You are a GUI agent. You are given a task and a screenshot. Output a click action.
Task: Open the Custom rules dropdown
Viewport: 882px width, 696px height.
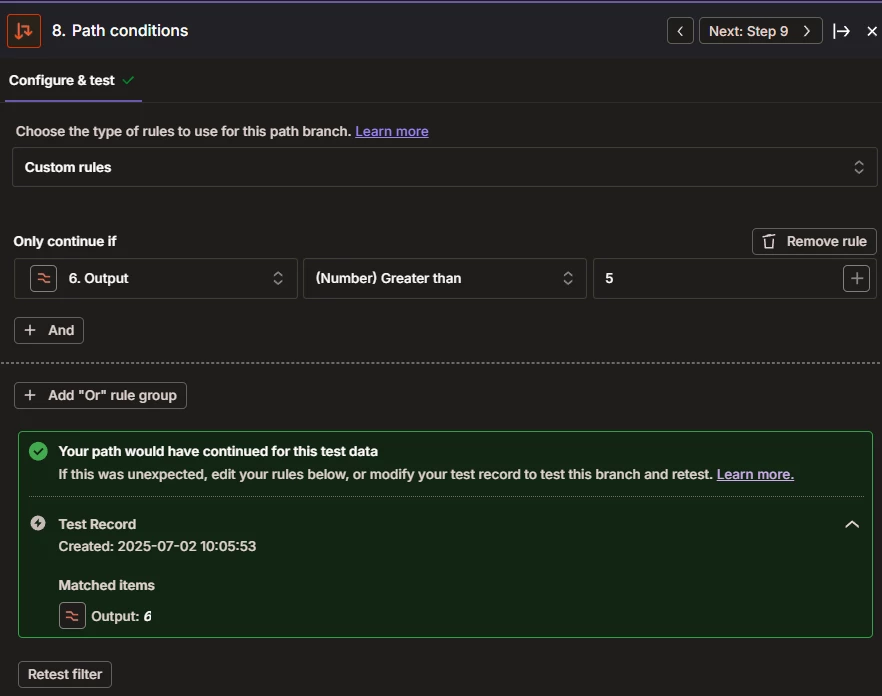click(444, 167)
